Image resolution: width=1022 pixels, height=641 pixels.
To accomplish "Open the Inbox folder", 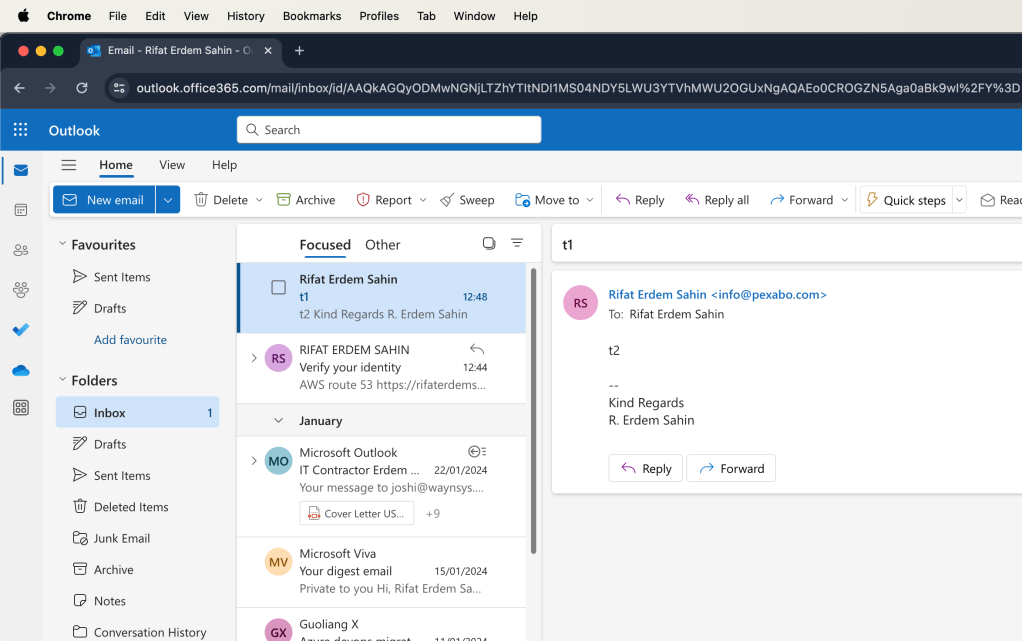I will (138, 412).
